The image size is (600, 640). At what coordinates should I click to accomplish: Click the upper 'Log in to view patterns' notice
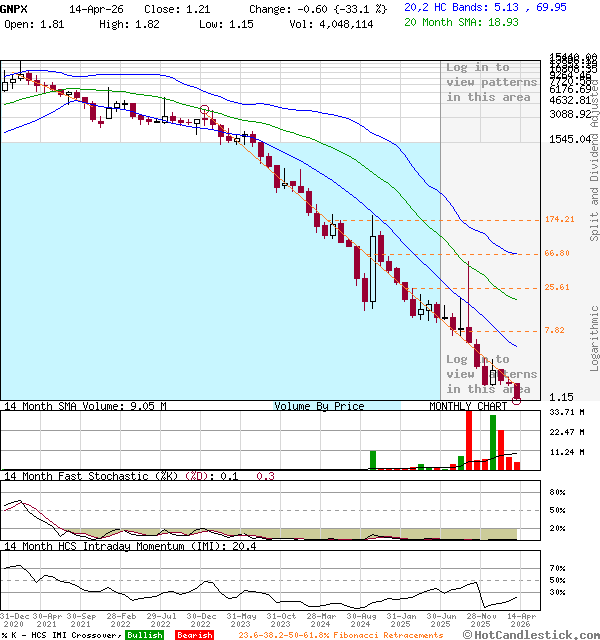pyautogui.click(x=491, y=82)
